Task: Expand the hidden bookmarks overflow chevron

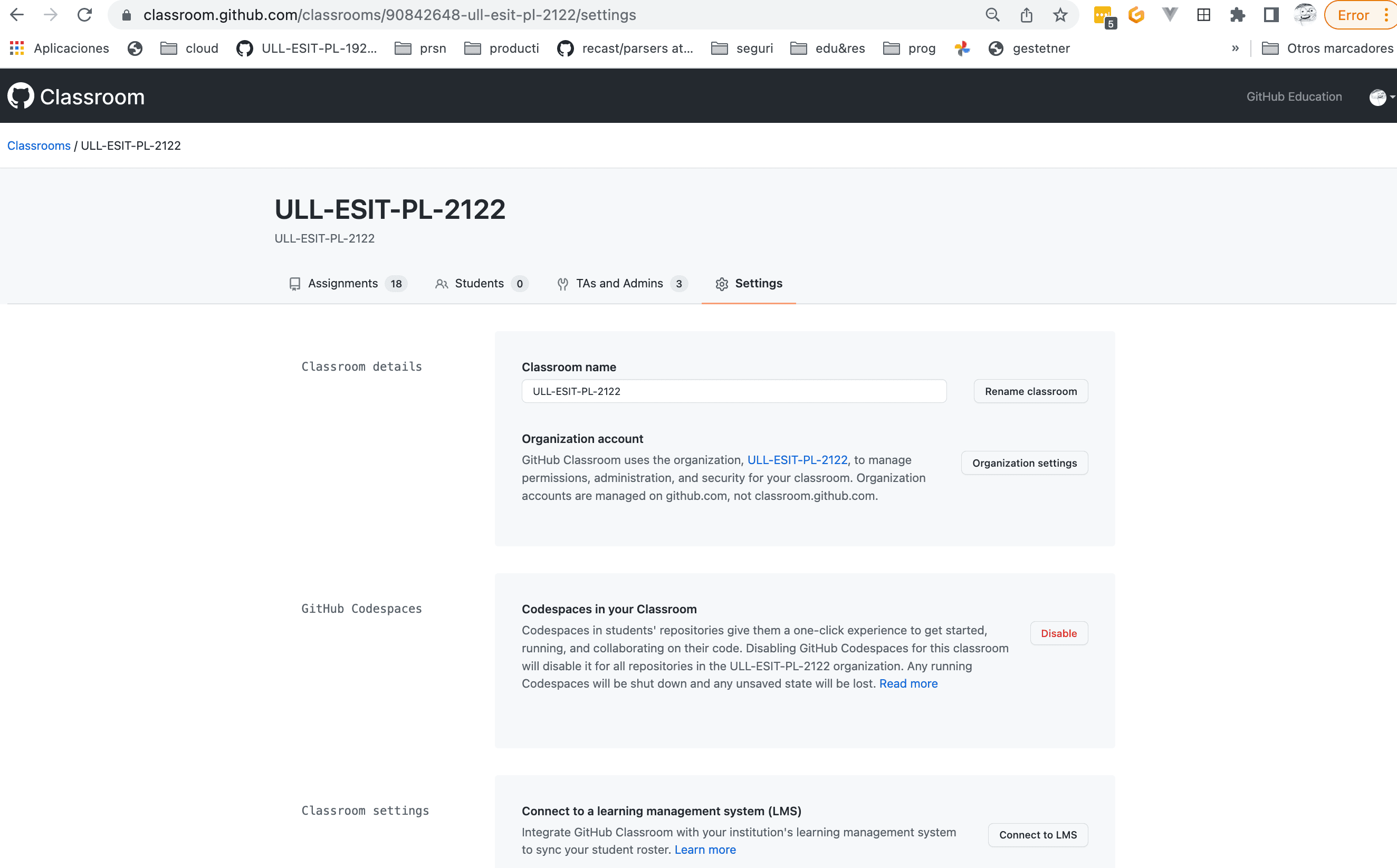Action: (1235, 48)
